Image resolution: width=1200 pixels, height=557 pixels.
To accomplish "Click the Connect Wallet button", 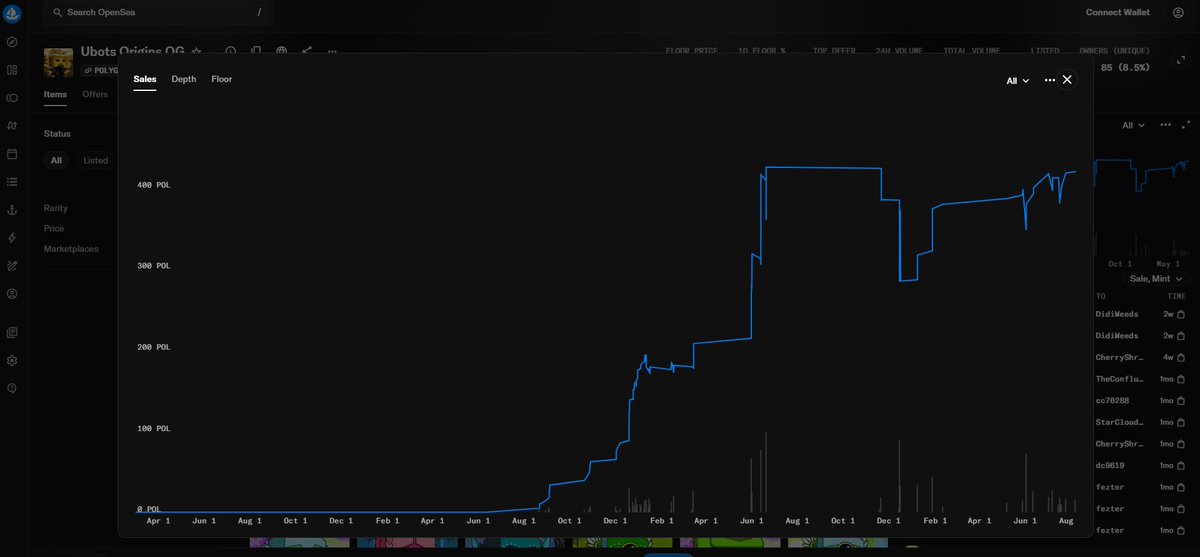I will point(1118,13).
